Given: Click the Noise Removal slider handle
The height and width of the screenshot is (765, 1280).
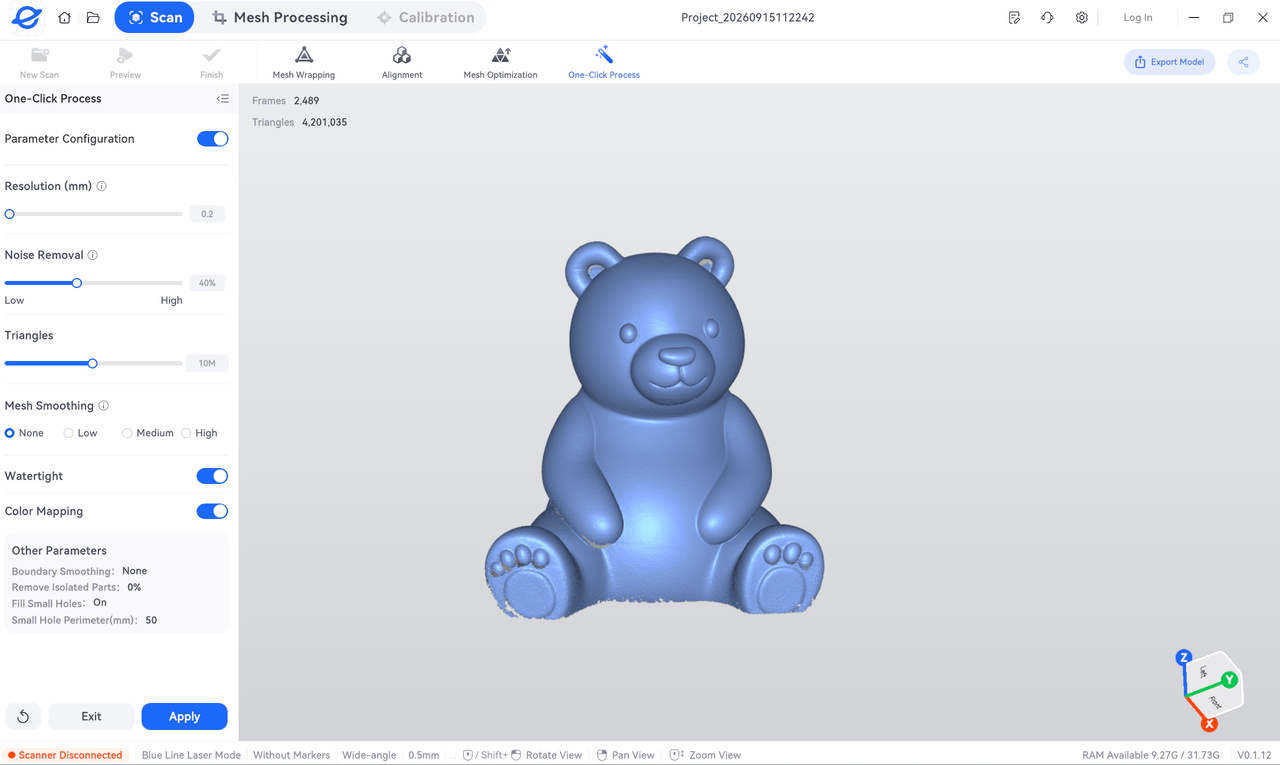Looking at the screenshot, I should pos(77,283).
